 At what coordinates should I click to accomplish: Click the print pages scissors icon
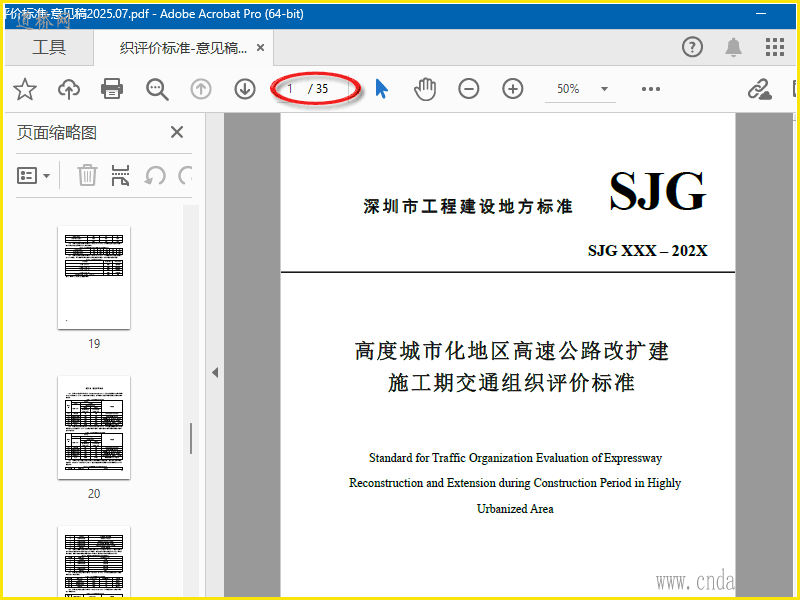click(x=120, y=176)
